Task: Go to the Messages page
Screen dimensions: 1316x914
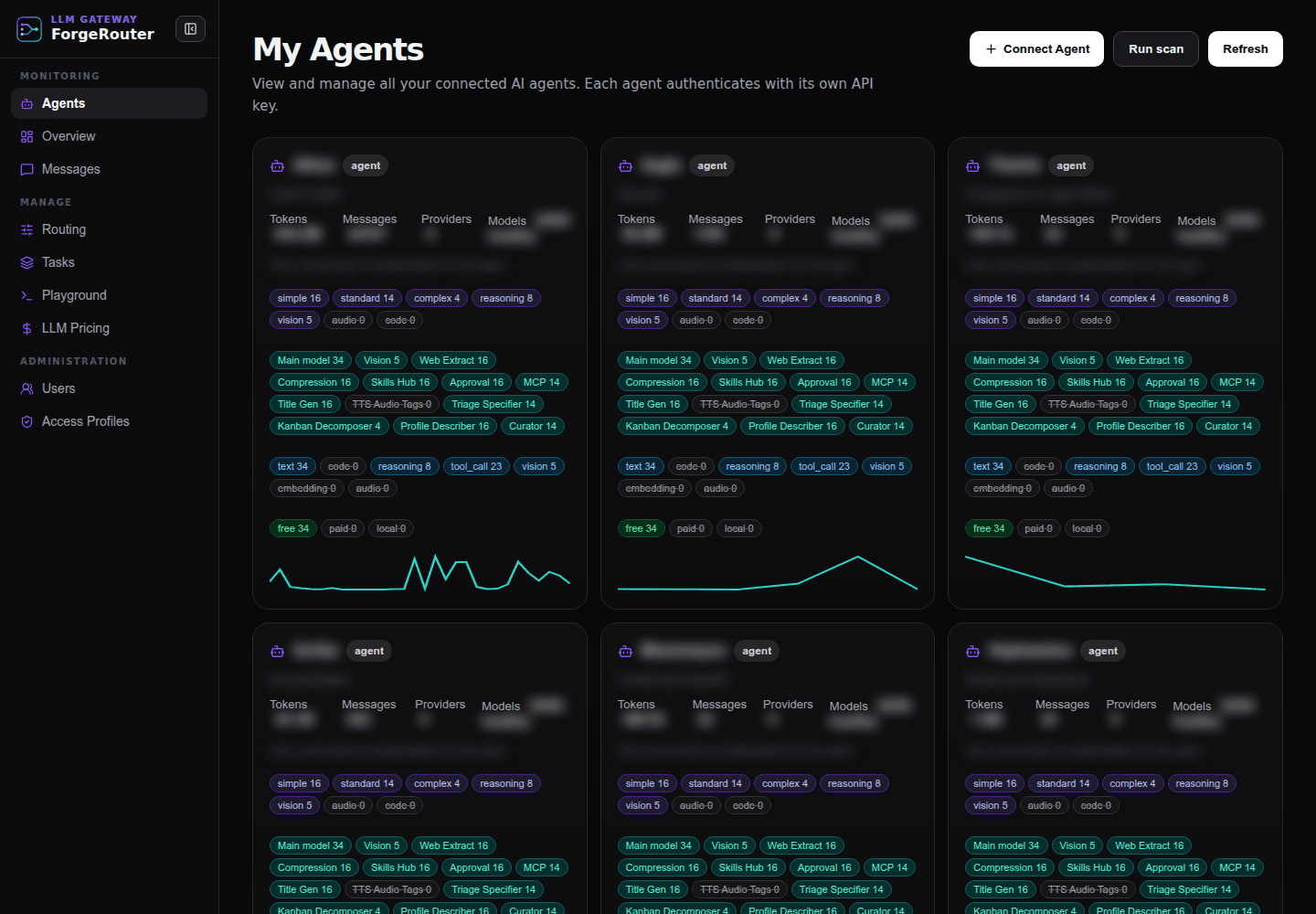Action: tap(109, 169)
